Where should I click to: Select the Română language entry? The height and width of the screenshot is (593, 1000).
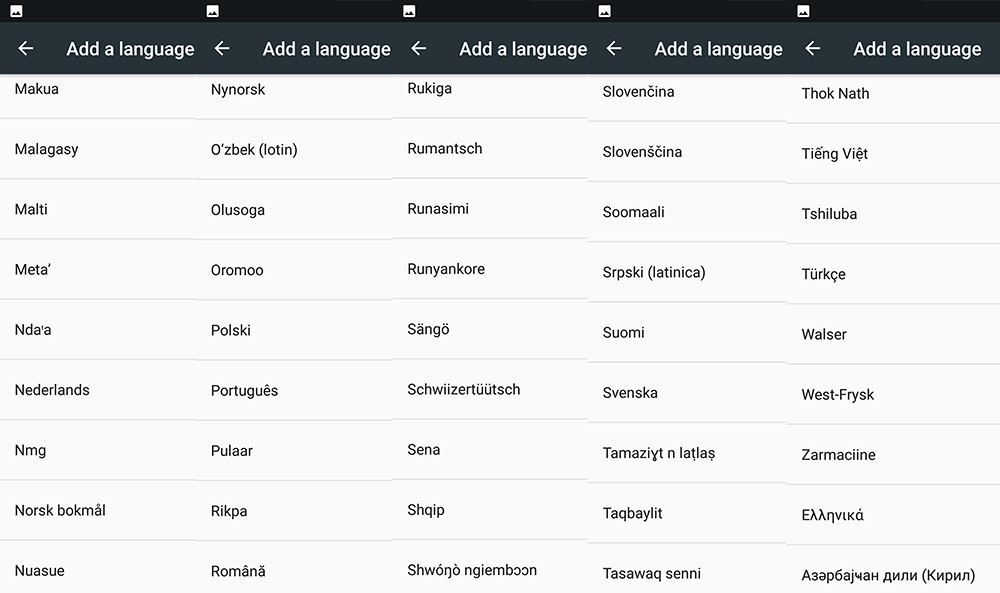[238, 571]
